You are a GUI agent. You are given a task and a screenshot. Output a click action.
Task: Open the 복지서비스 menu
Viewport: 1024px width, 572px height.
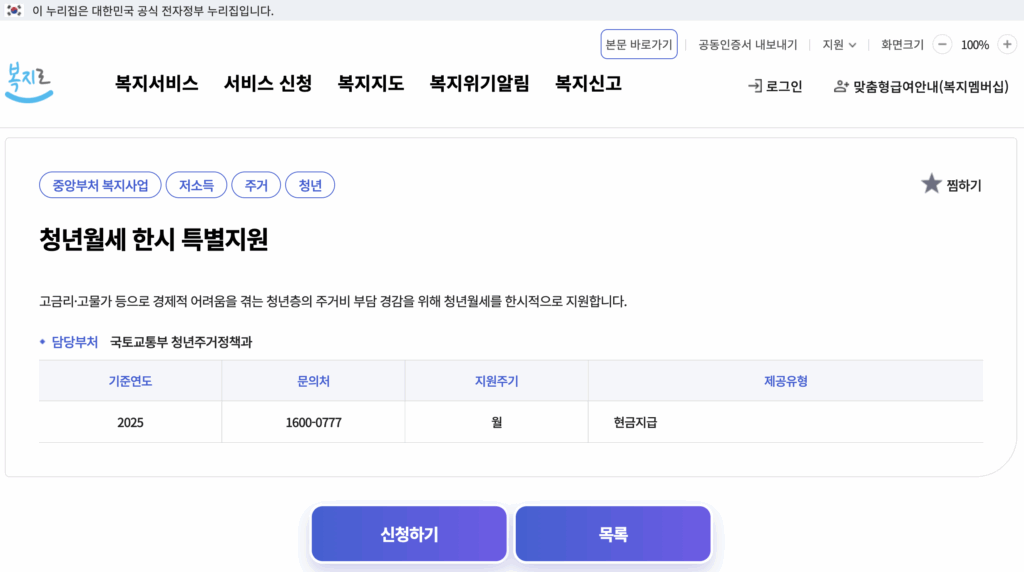pyautogui.click(x=157, y=84)
